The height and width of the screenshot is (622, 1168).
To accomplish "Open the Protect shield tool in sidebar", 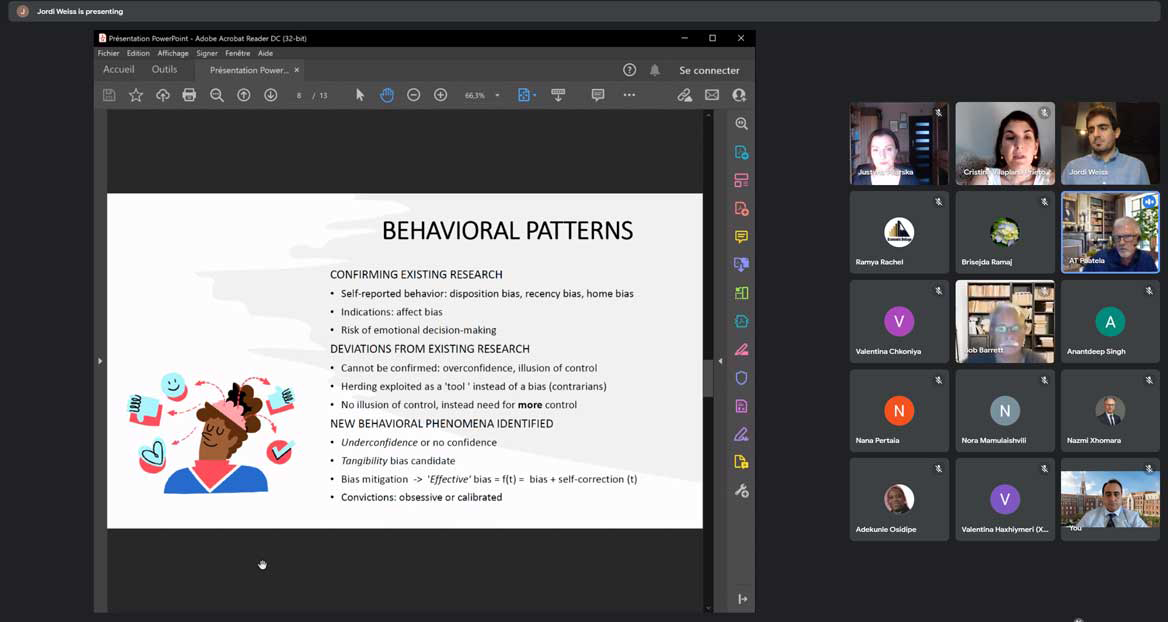I will click(741, 378).
